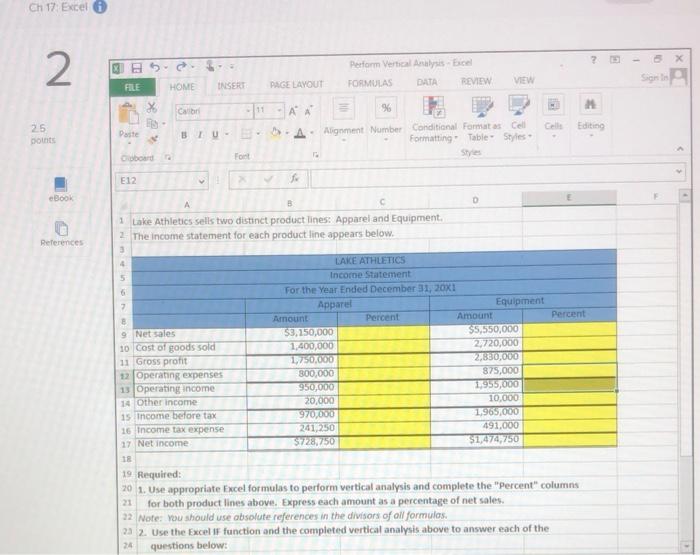Collapse the ribbon with the caret arrow
The width and height of the screenshot is (700, 555).
tap(680, 148)
